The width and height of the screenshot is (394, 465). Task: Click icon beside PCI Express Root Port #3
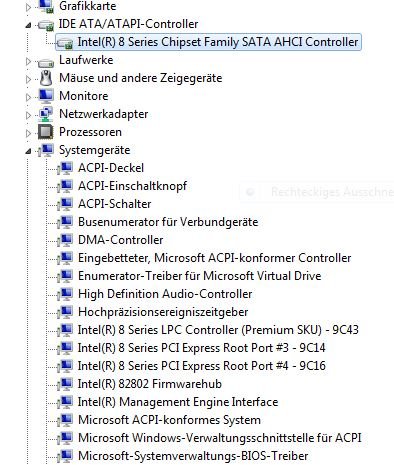click(65, 348)
